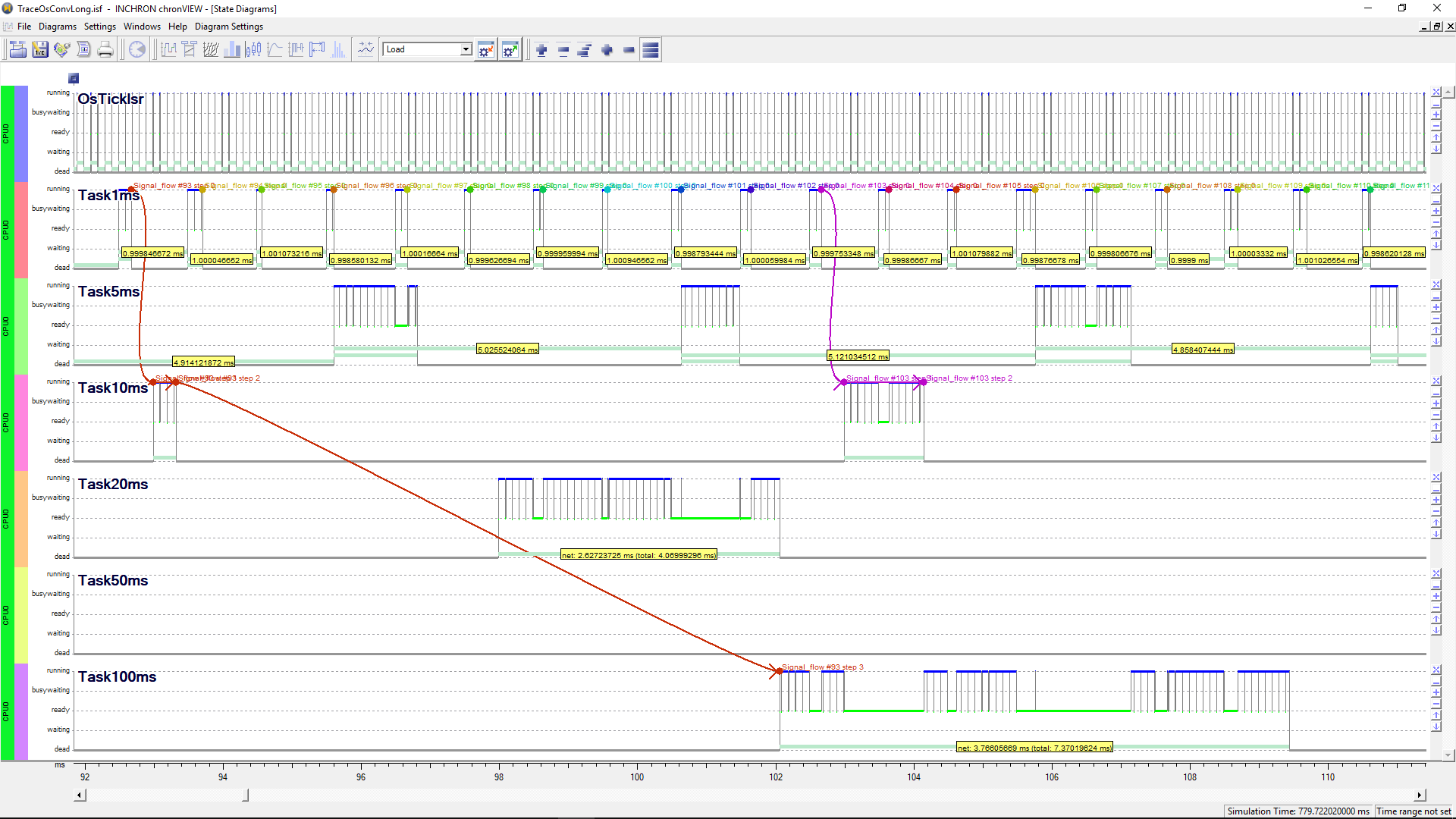This screenshot has width=1456, height=819.
Task: Open the state diagram view icon
Action: [x=168, y=50]
